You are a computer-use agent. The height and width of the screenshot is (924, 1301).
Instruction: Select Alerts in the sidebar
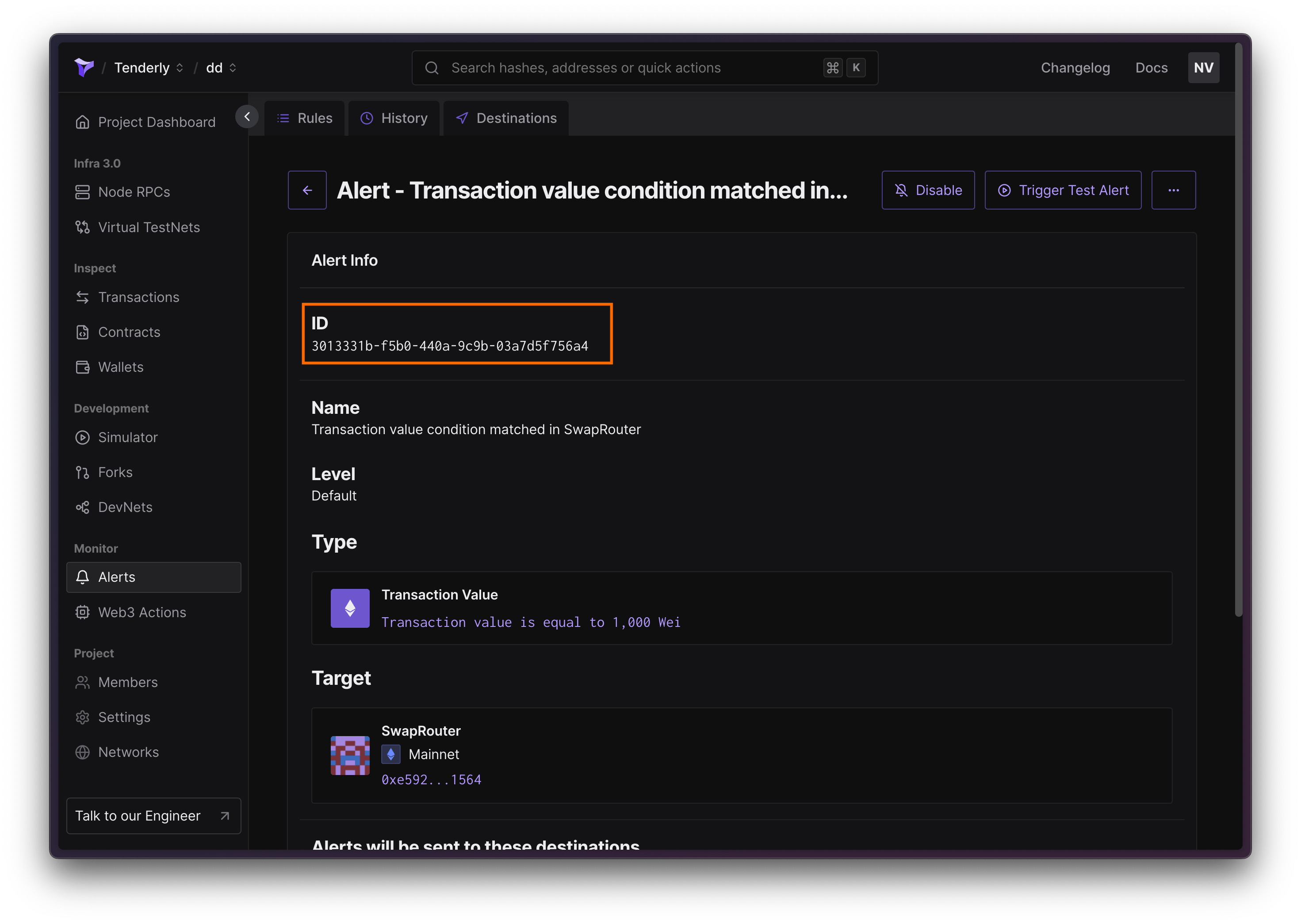tap(153, 577)
